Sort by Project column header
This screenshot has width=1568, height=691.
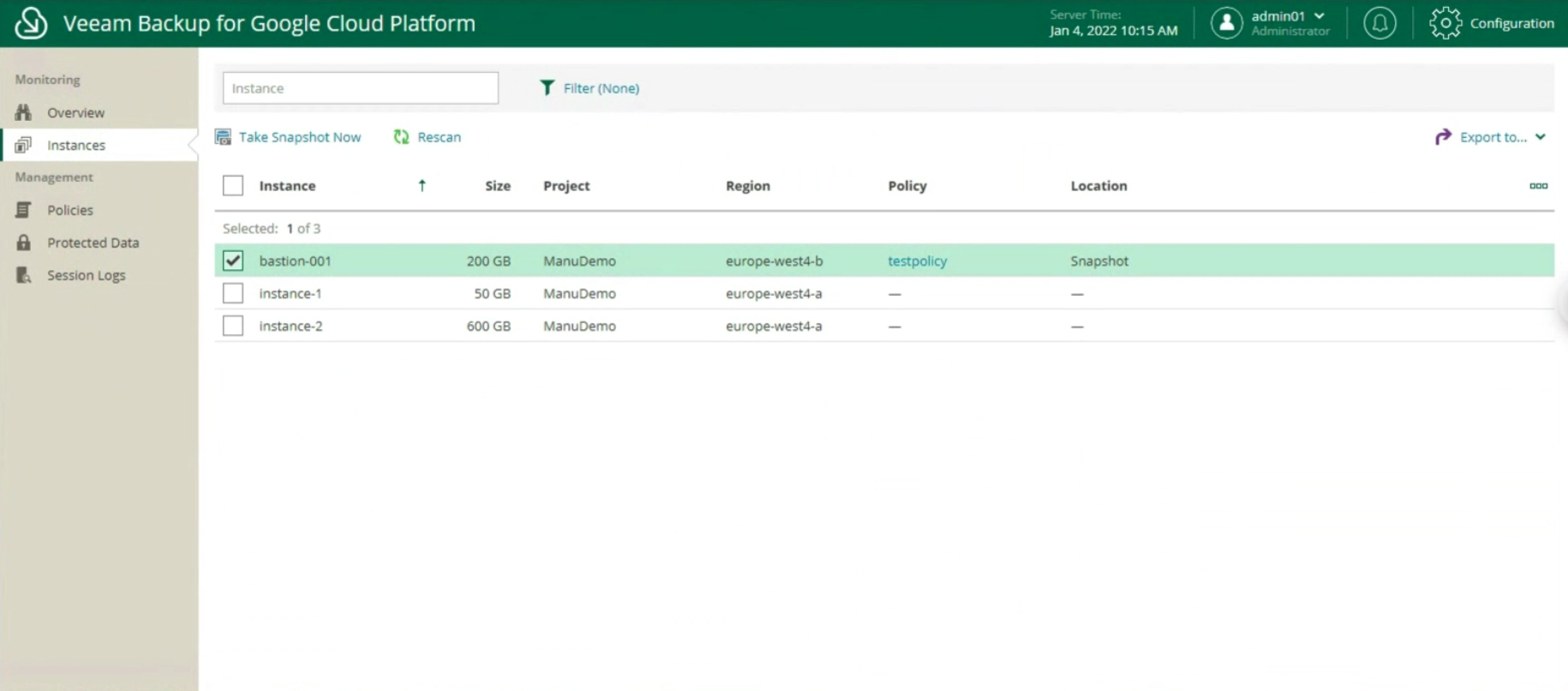coord(566,186)
